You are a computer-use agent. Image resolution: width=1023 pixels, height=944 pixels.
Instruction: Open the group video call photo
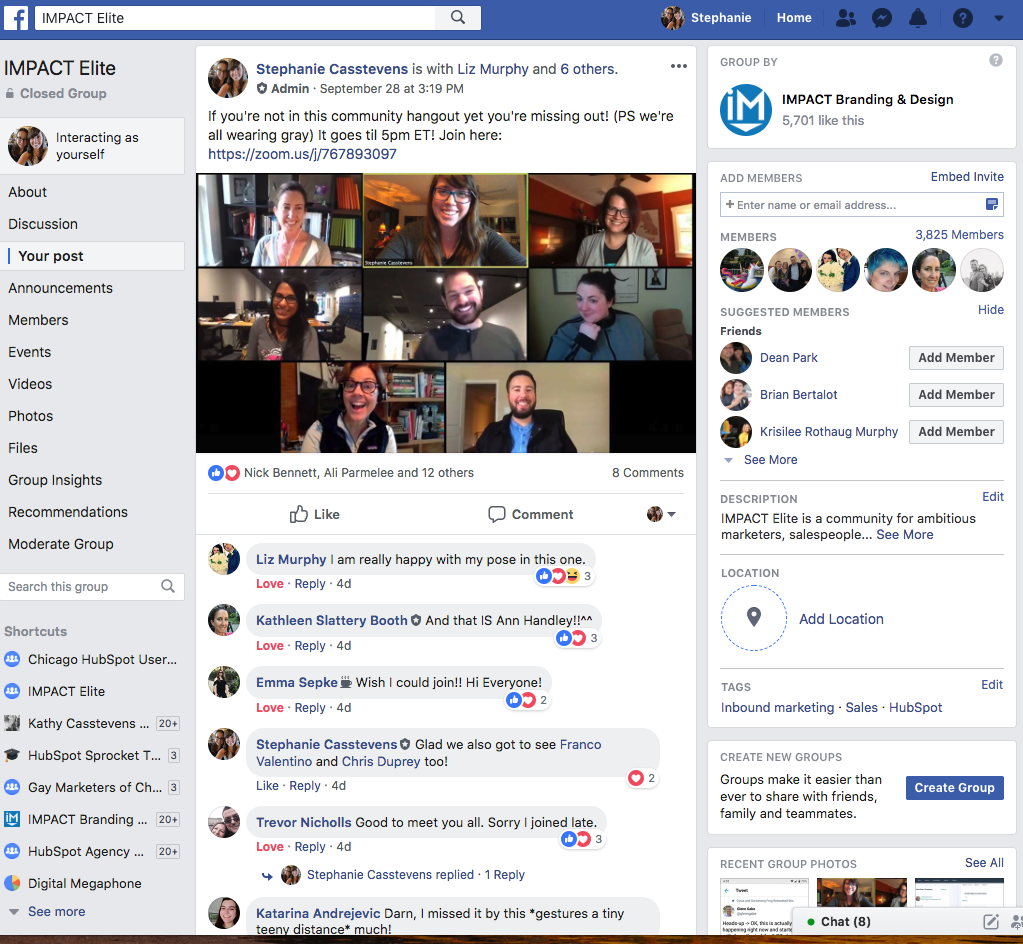tap(446, 312)
